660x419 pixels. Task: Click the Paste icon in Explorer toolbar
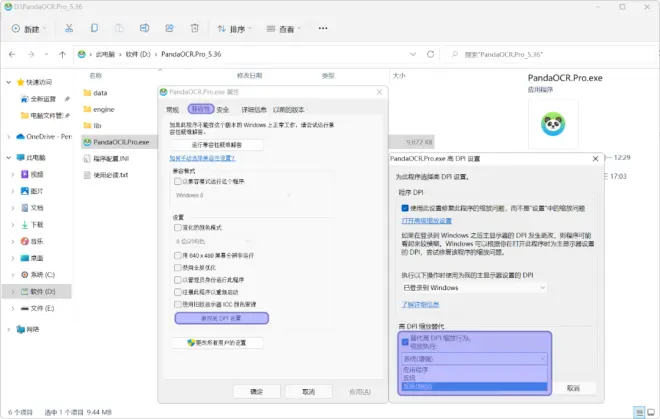[x=119, y=28]
